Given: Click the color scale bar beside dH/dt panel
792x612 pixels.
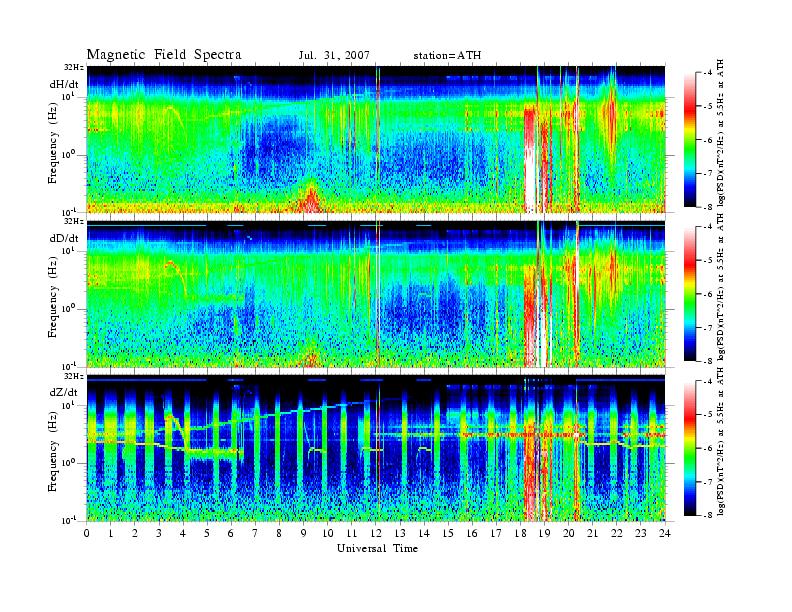Looking at the screenshot, I should pyautogui.click(x=689, y=139).
